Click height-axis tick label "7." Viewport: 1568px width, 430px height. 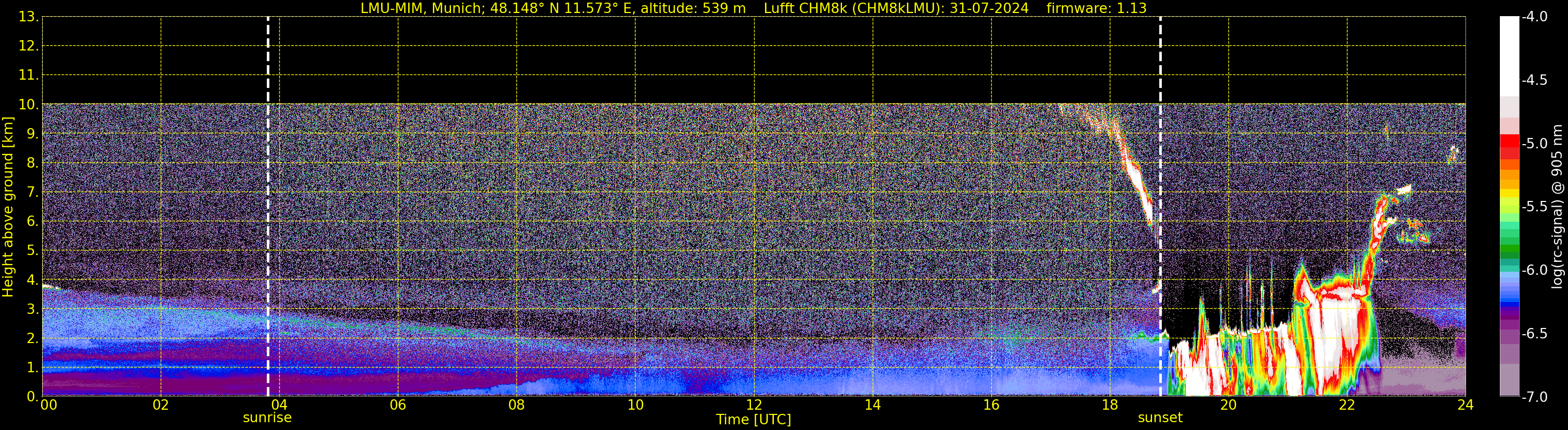(x=32, y=193)
